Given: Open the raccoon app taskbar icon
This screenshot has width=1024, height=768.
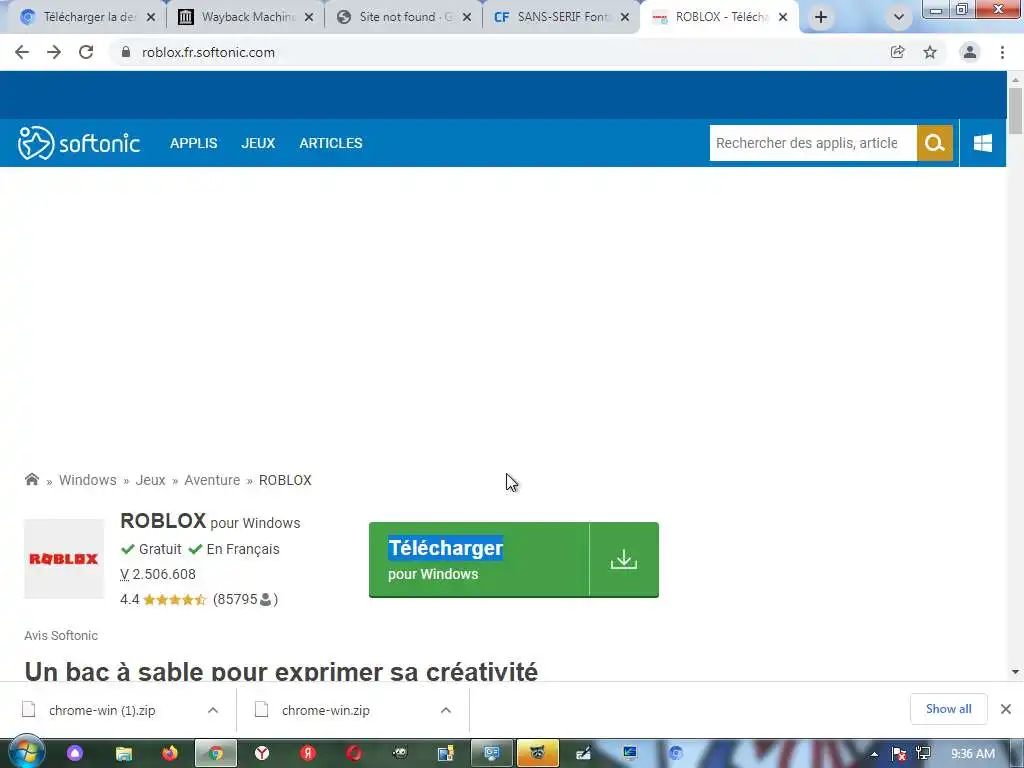Looking at the screenshot, I should (537, 754).
